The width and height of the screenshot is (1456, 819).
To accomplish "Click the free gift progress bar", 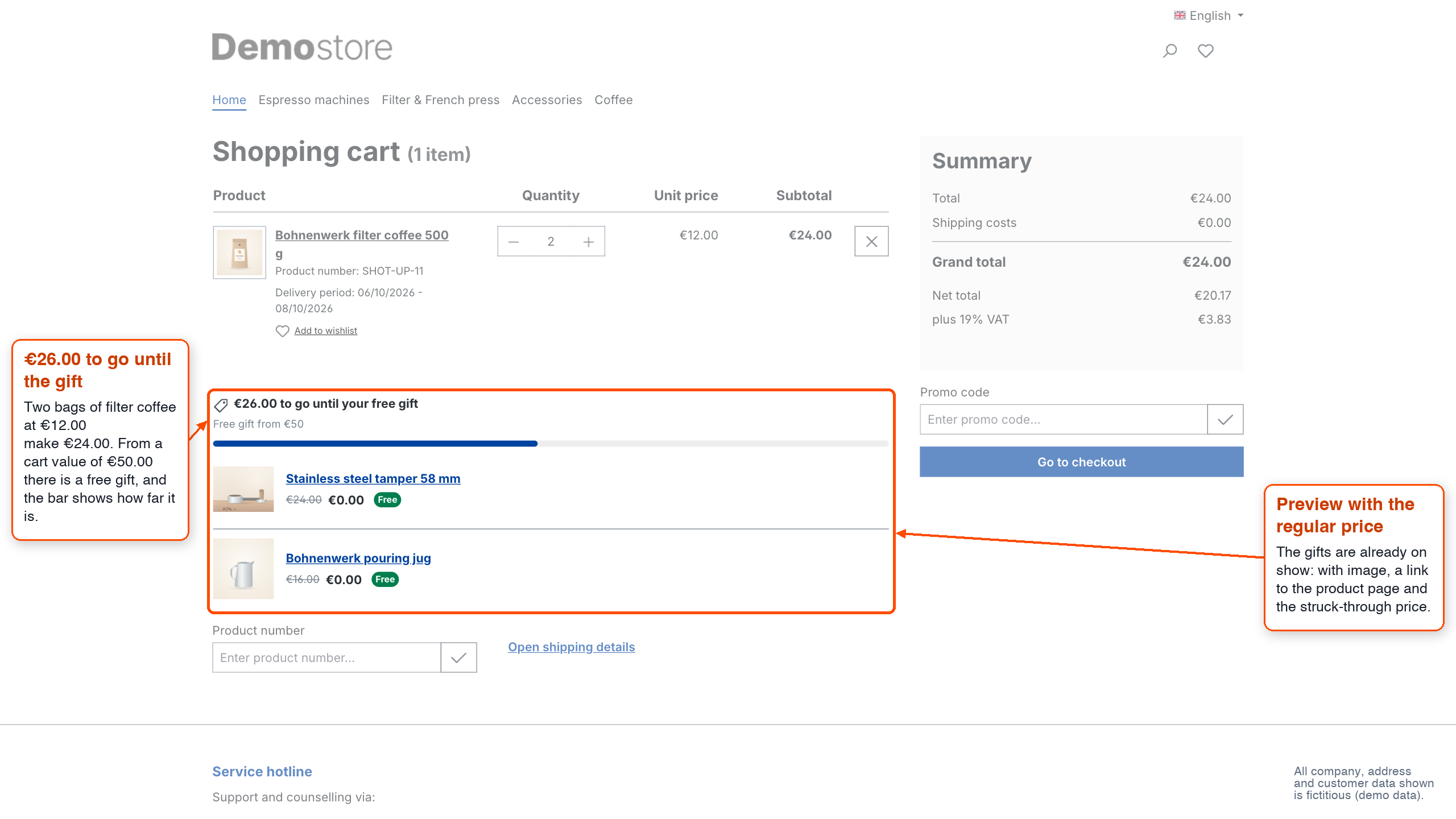I will click(551, 444).
